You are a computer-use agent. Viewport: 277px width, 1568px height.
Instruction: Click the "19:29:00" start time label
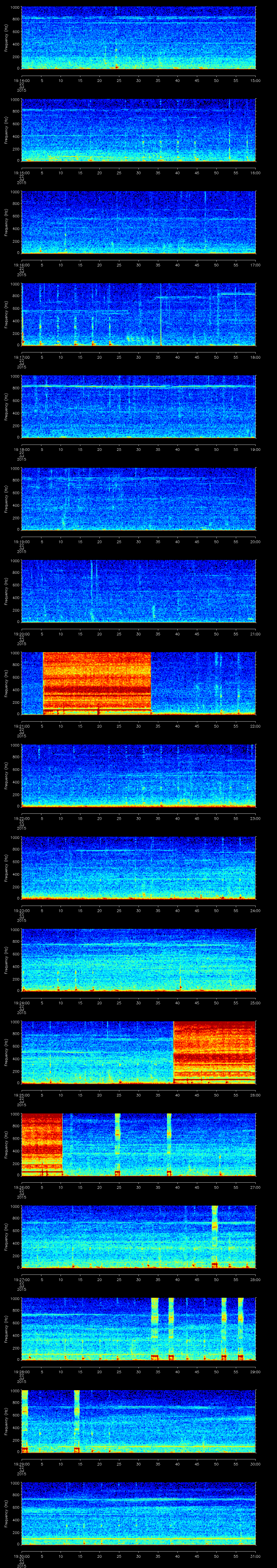[21, 1463]
